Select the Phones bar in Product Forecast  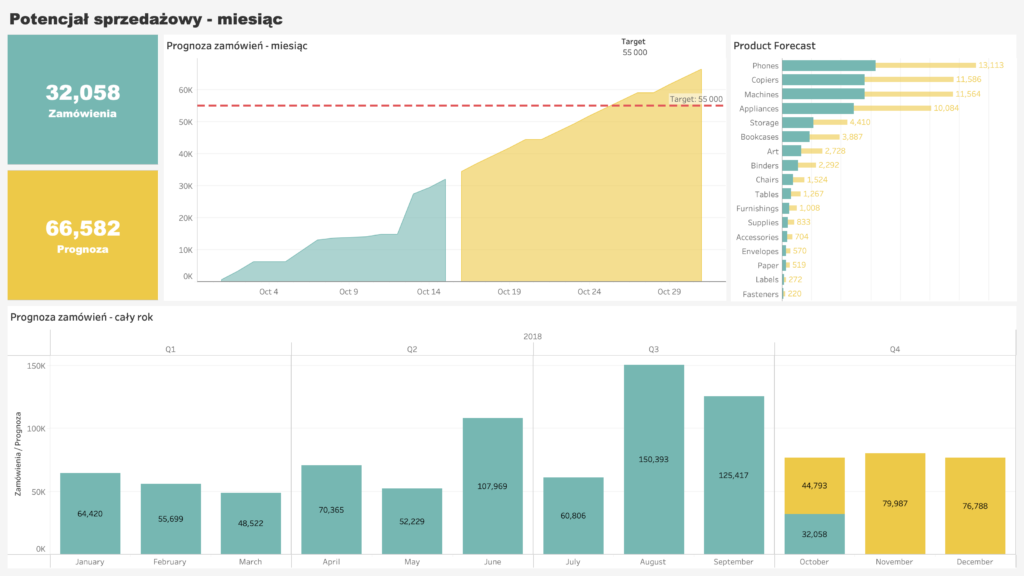(x=828, y=66)
